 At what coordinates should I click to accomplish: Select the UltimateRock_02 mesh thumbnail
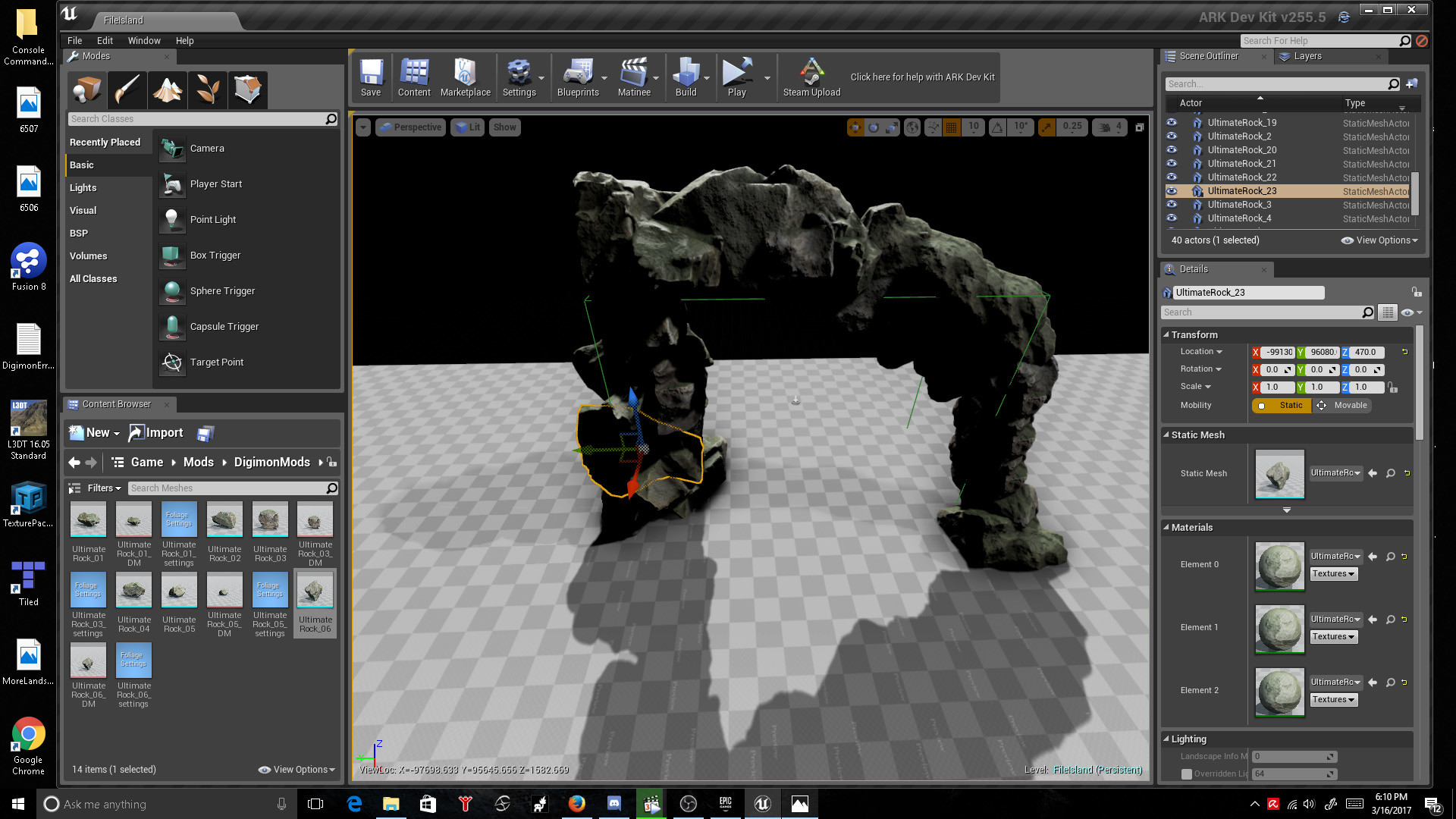[224, 520]
